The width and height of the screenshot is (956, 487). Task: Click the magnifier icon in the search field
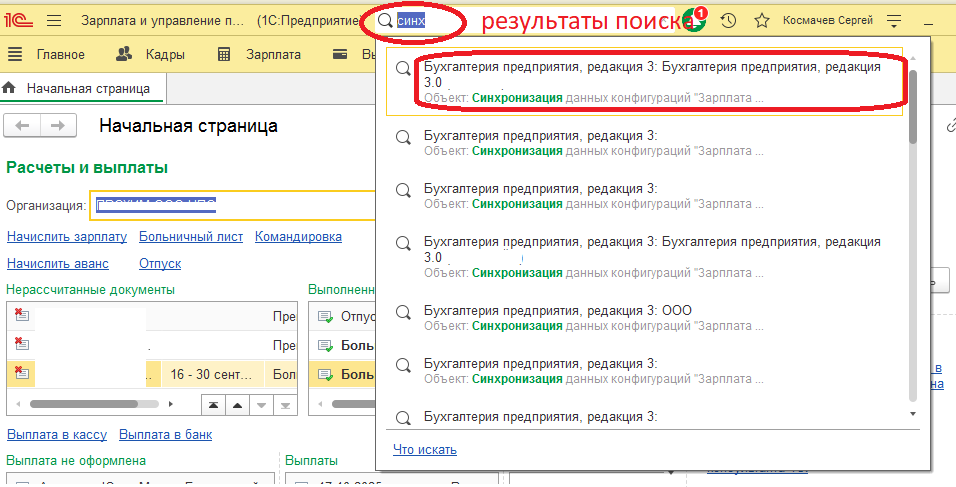click(x=385, y=21)
